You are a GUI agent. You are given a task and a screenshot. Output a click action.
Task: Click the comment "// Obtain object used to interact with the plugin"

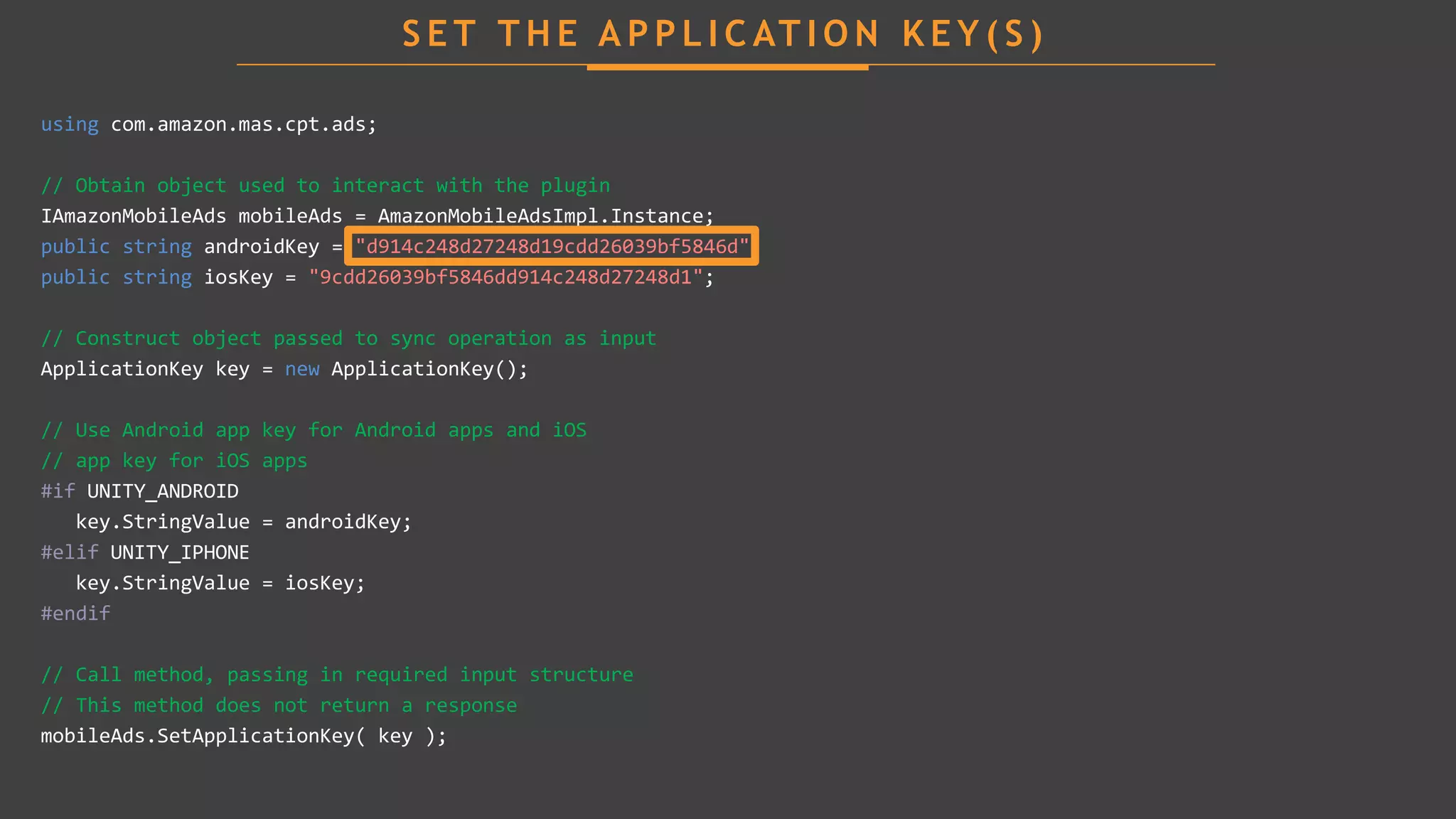point(326,186)
